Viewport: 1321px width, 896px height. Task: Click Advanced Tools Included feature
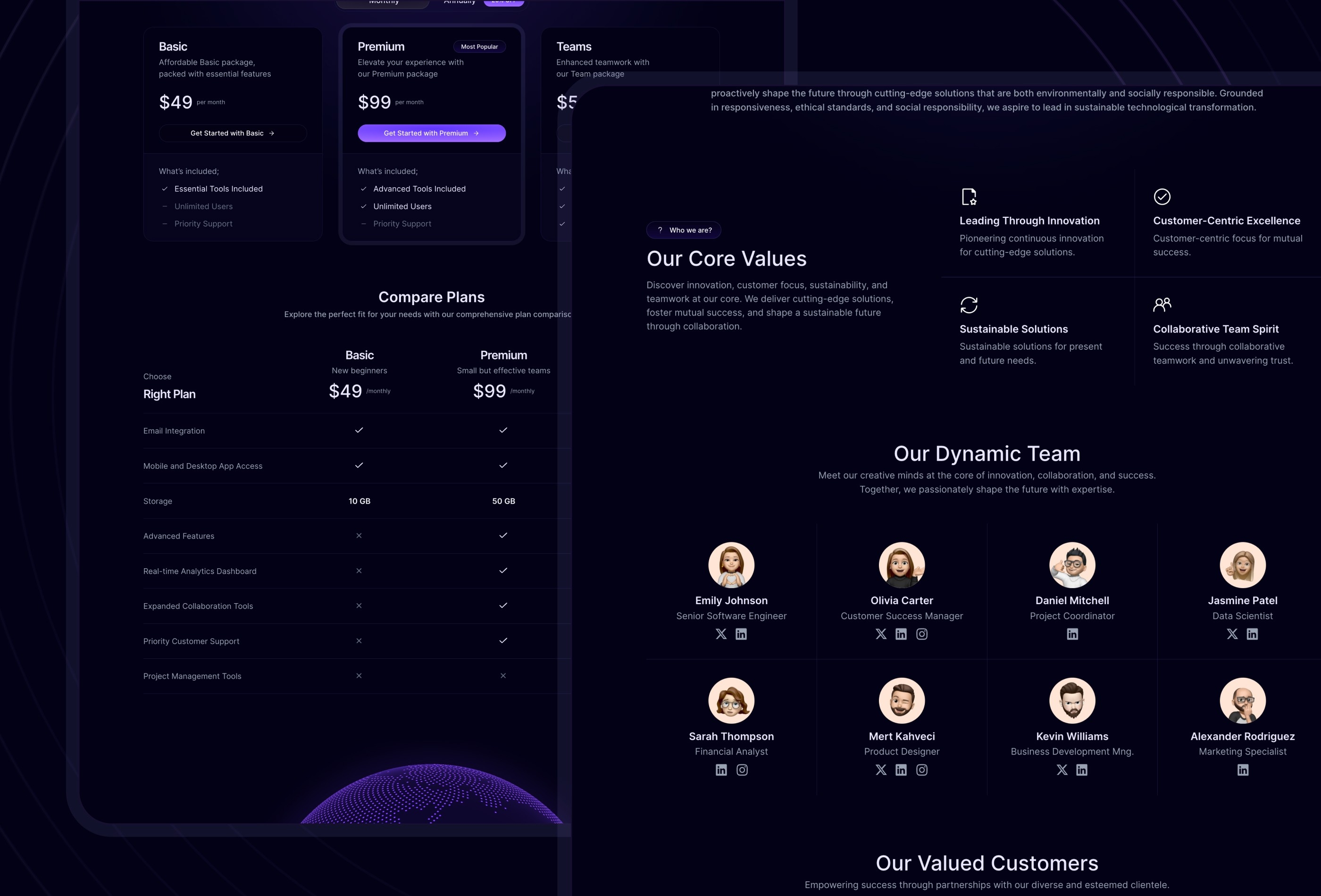pos(419,189)
